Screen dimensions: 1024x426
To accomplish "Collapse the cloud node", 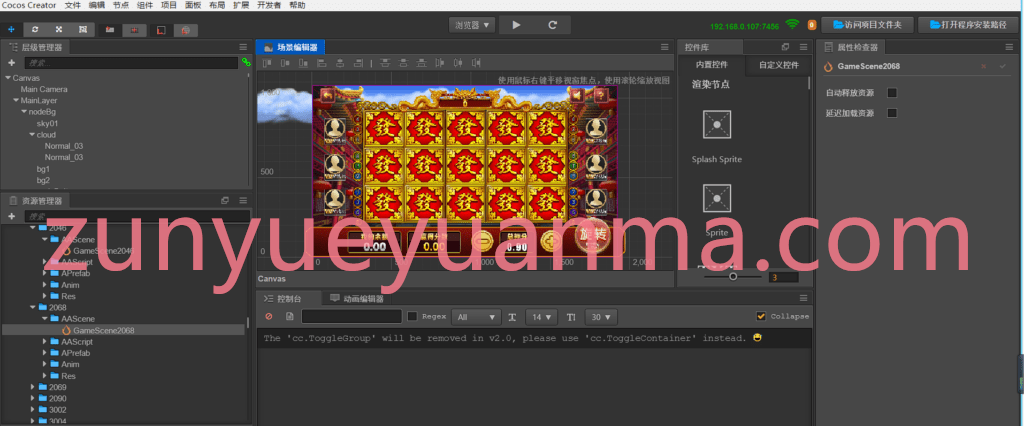I will point(31,135).
